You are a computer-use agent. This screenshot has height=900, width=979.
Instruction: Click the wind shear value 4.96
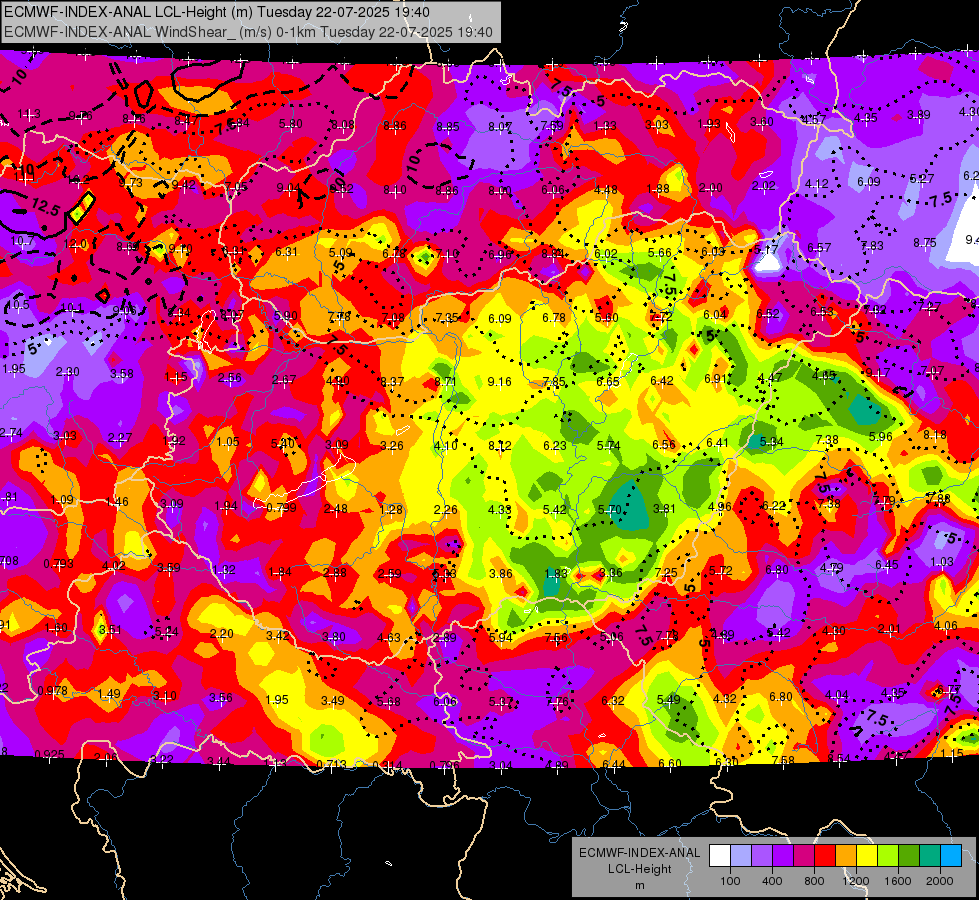coord(719,507)
